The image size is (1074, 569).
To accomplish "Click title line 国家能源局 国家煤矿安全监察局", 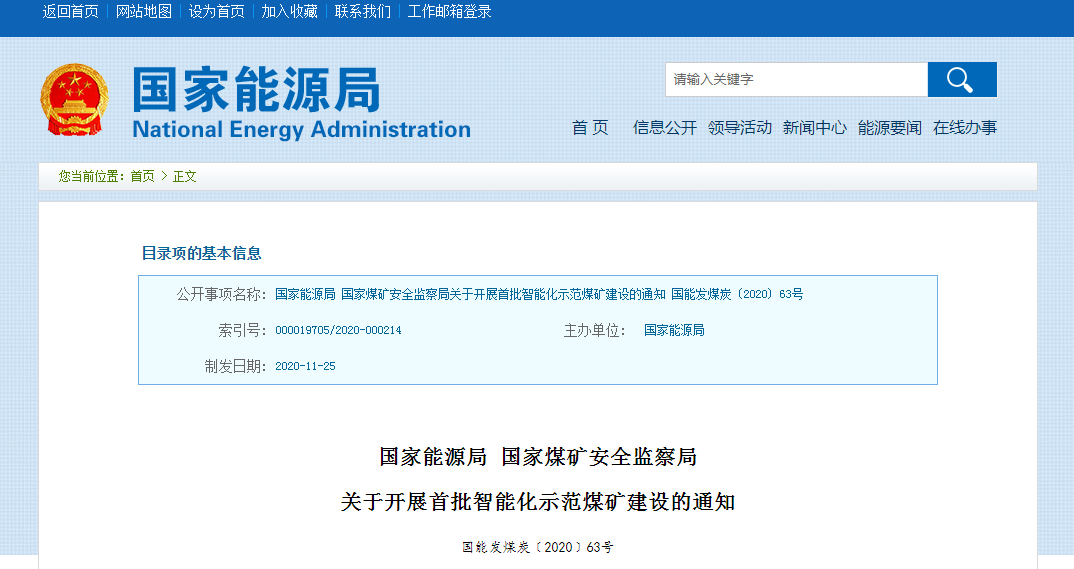I will pyautogui.click(x=538, y=457).
